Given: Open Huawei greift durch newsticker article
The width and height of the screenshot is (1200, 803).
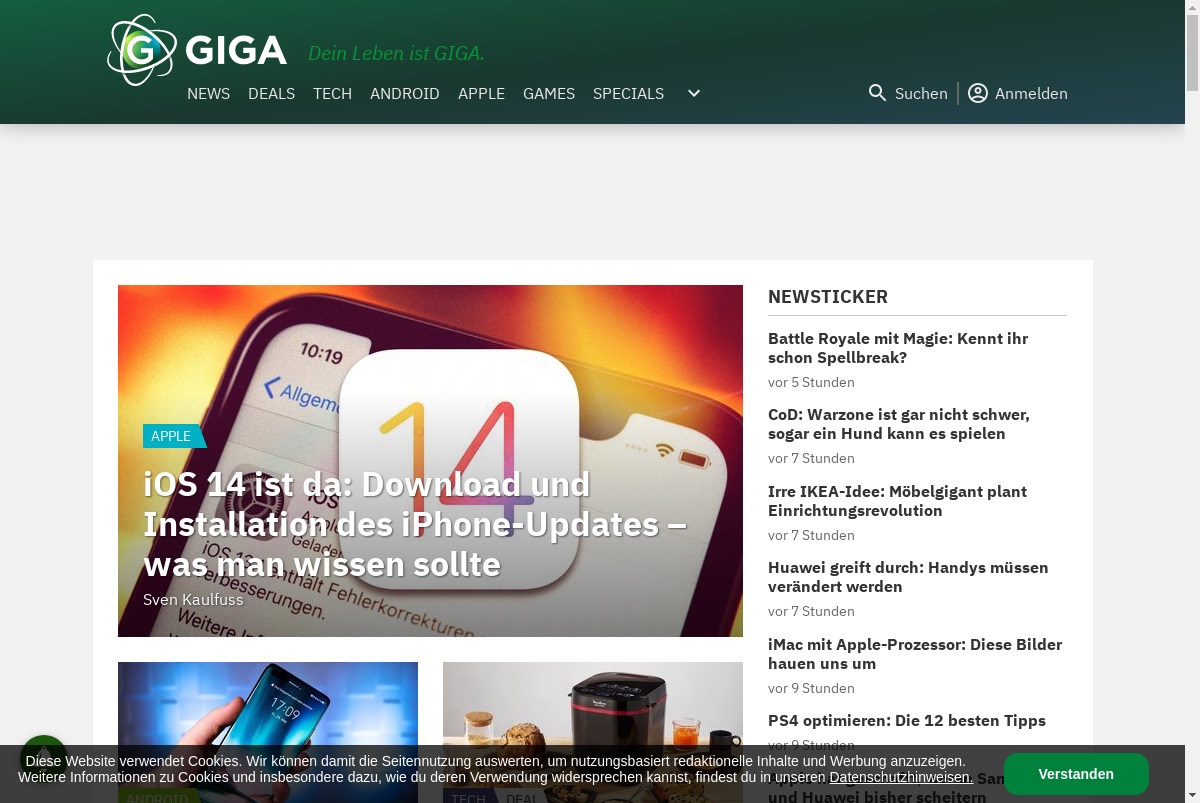Looking at the screenshot, I should [x=908, y=577].
